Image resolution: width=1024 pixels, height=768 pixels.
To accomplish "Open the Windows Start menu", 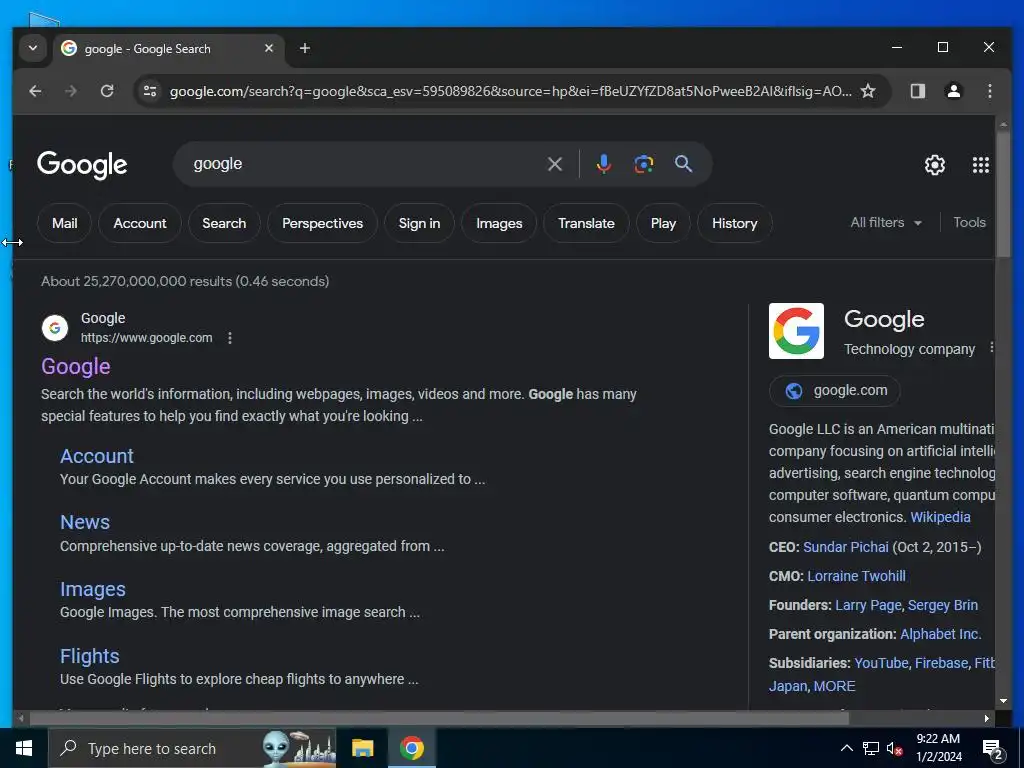I will tap(24, 748).
